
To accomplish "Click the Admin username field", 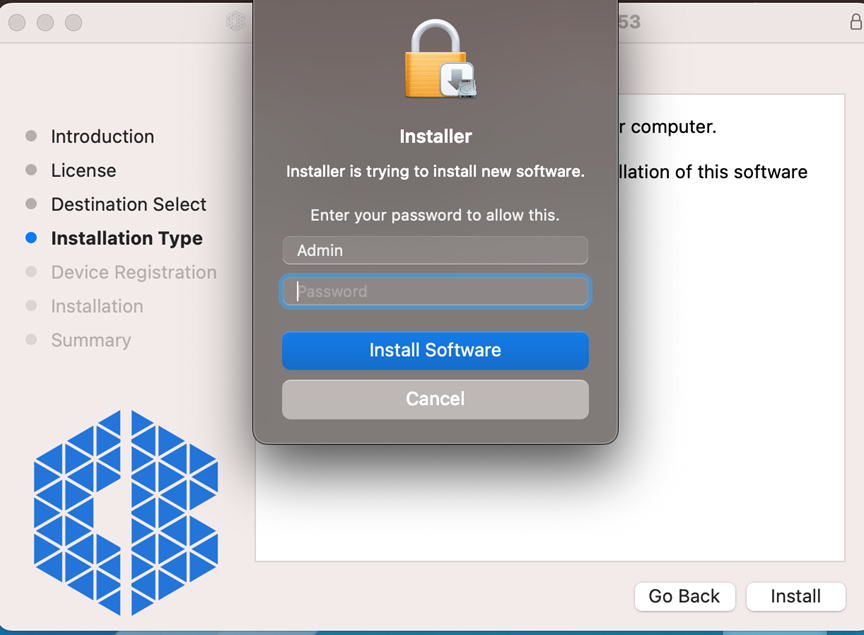I will [x=436, y=250].
